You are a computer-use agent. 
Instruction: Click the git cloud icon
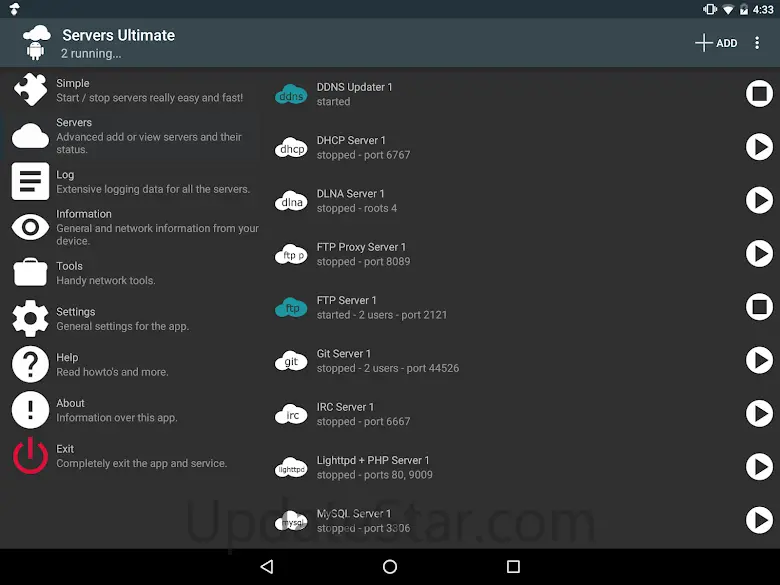(x=292, y=361)
